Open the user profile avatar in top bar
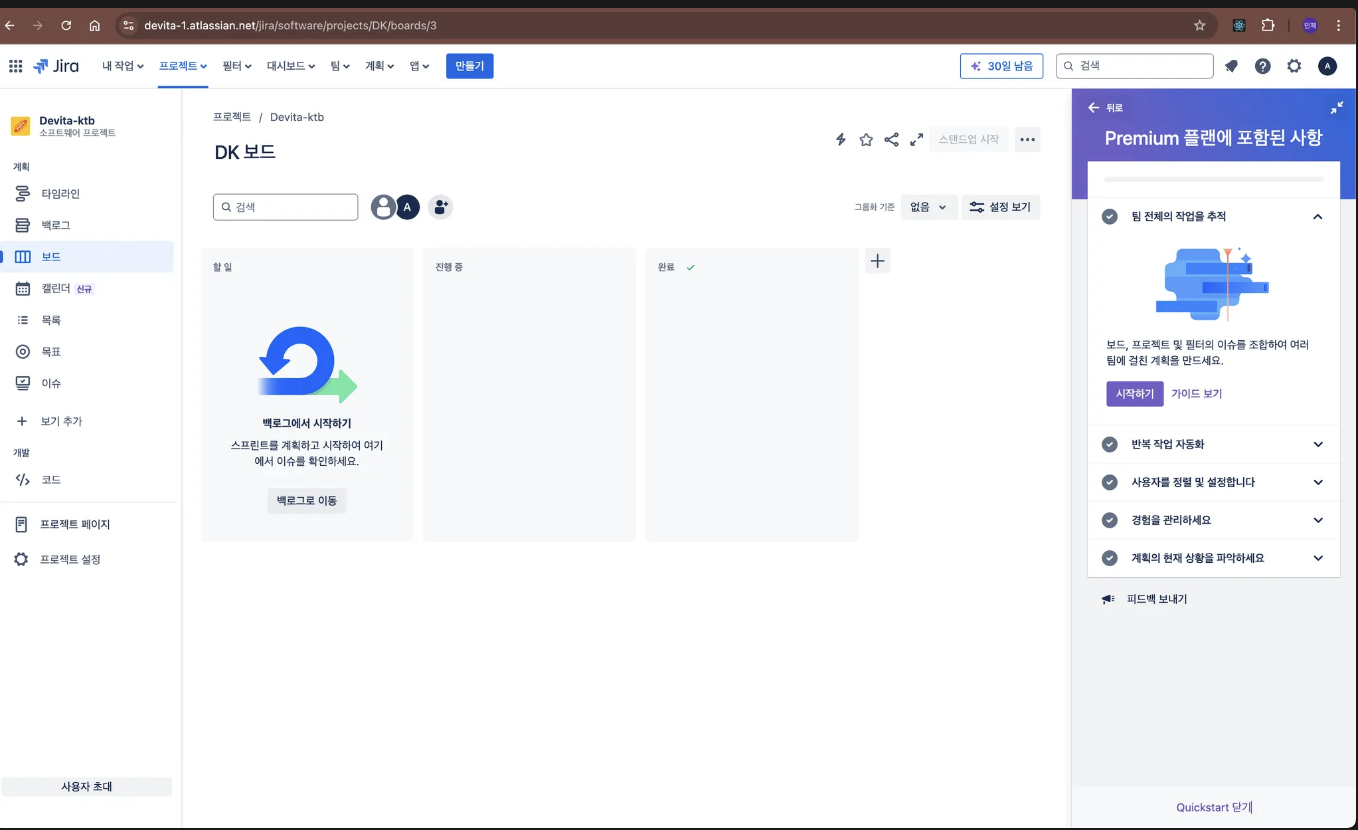The width and height of the screenshot is (1358, 830). tap(1327, 66)
